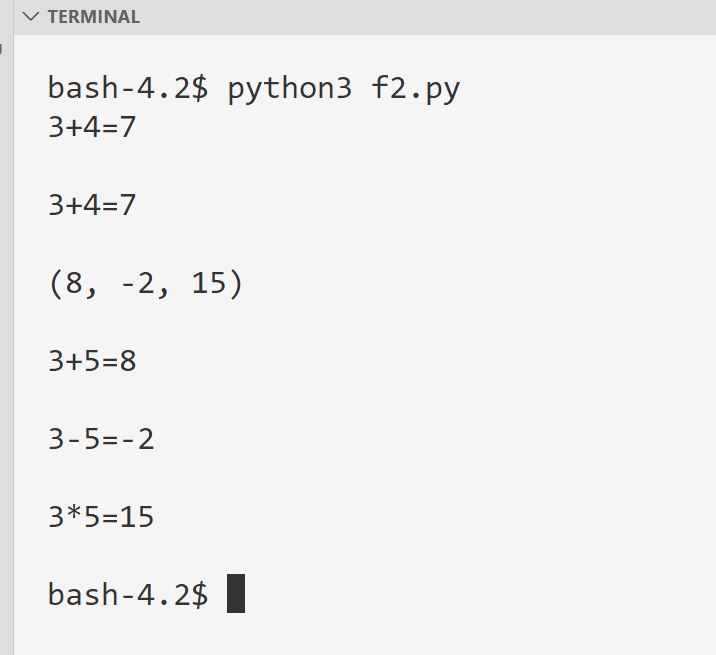Viewport: 716px width, 655px height.
Task: Collapse the TERMINAL panel chevron
Action: (x=31, y=17)
